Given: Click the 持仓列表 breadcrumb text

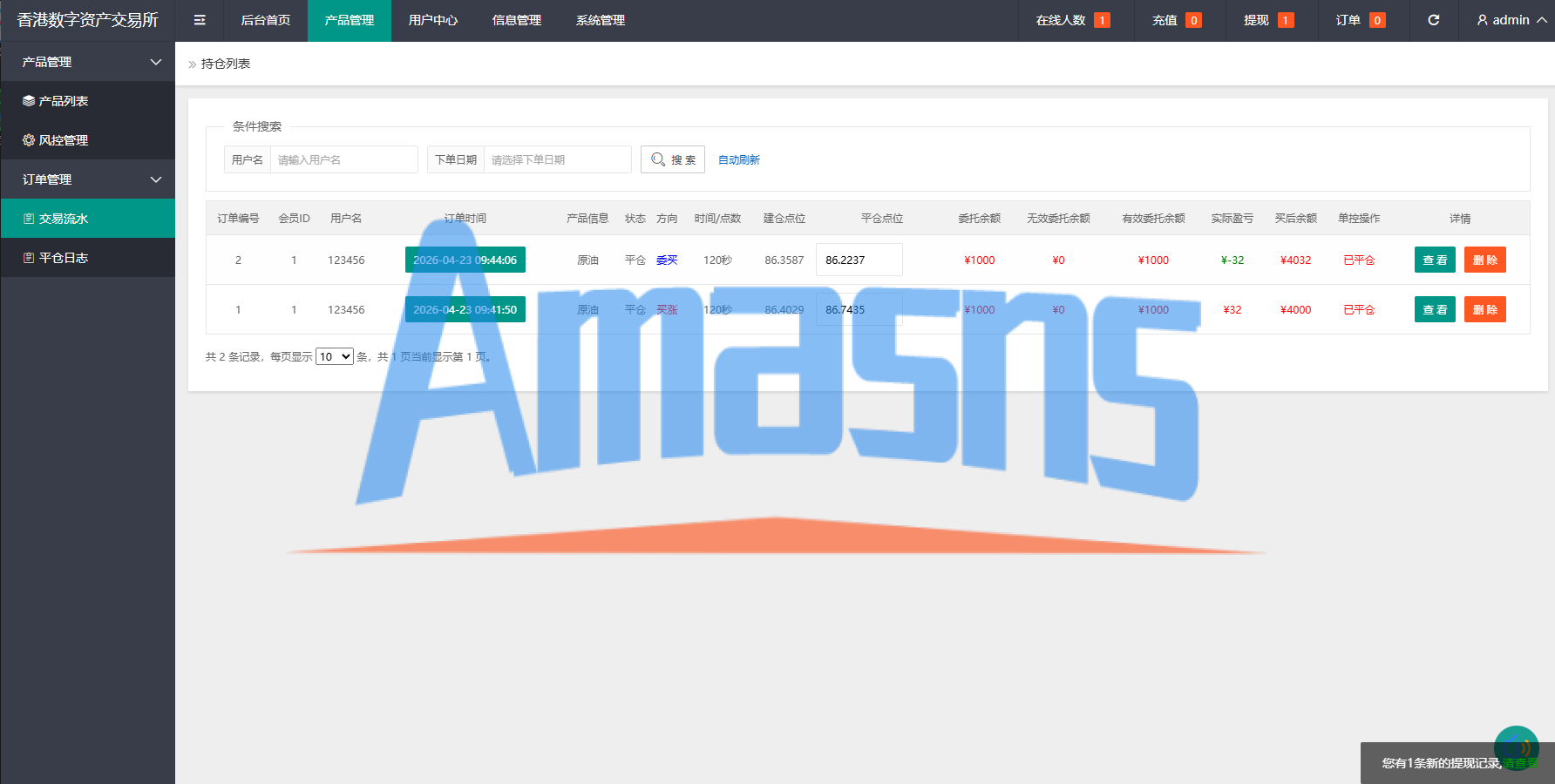Looking at the screenshot, I should coord(226,64).
